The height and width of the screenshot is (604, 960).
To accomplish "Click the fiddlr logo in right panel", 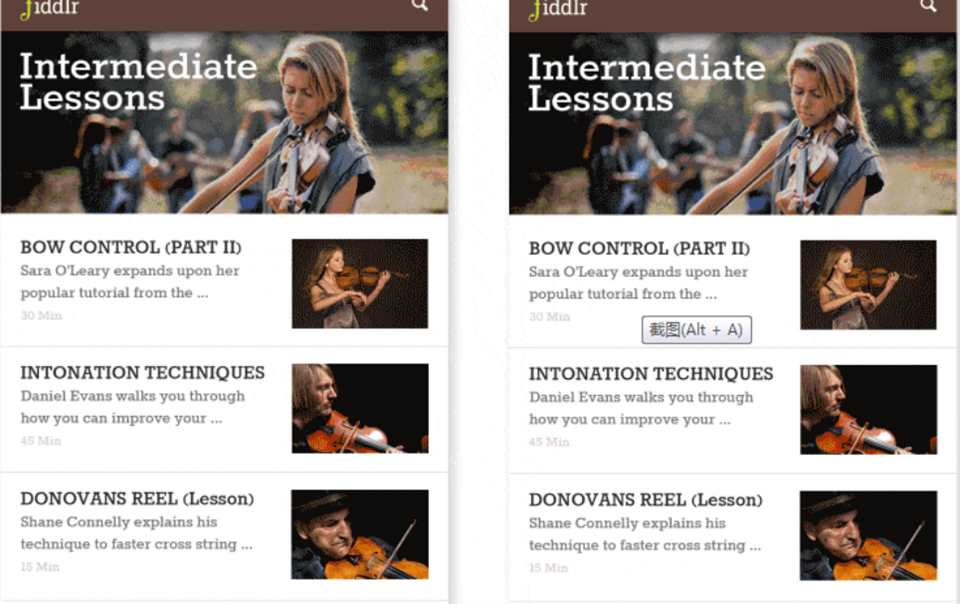I will [558, 9].
